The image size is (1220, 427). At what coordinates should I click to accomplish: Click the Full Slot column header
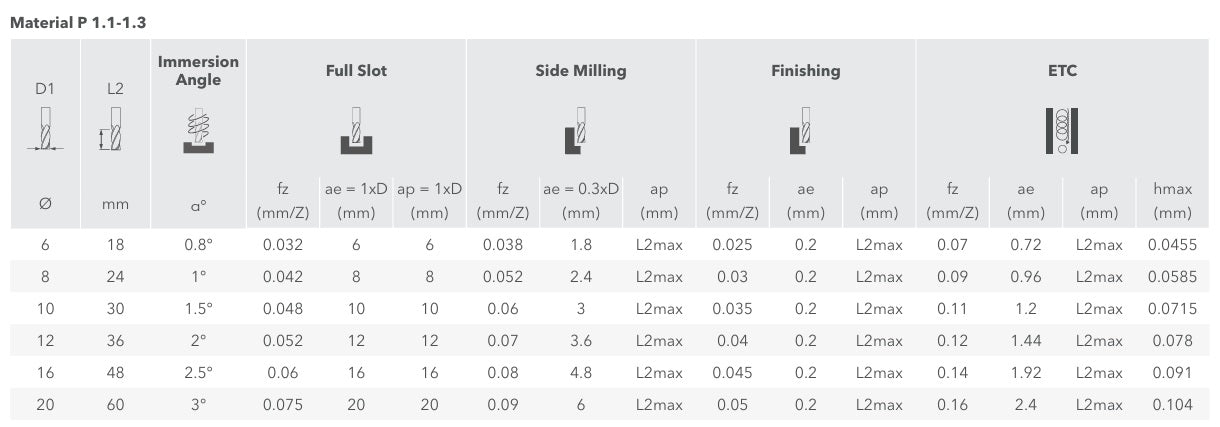click(356, 71)
